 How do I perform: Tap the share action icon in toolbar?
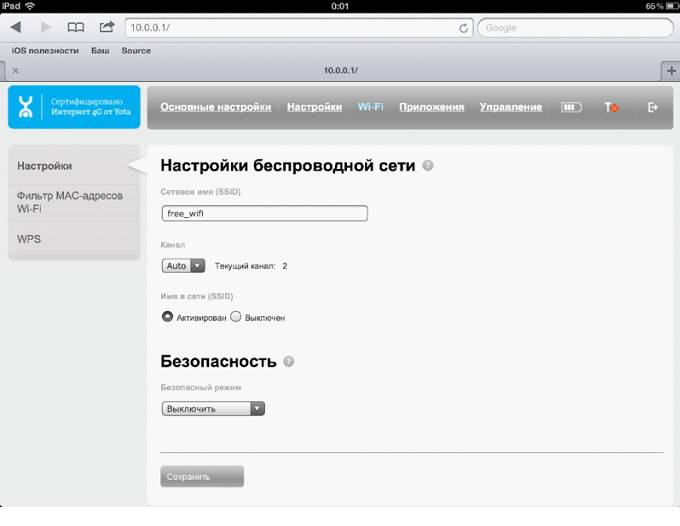pyautogui.click(x=106, y=28)
